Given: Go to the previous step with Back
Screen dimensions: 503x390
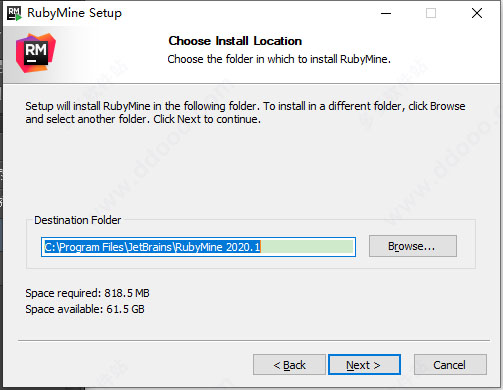Looking at the screenshot, I should tap(289, 365).
